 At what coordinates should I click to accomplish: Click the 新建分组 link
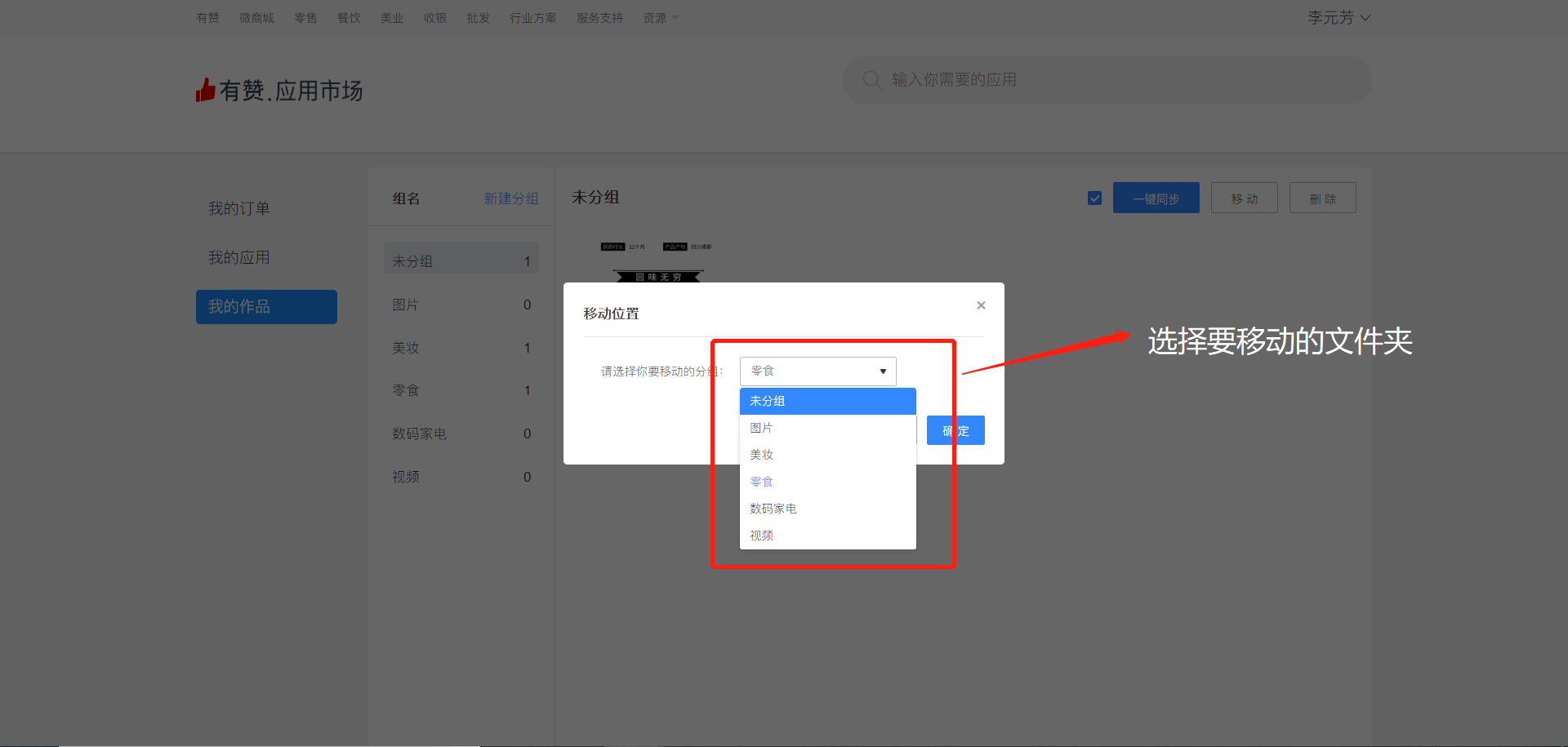510,198
